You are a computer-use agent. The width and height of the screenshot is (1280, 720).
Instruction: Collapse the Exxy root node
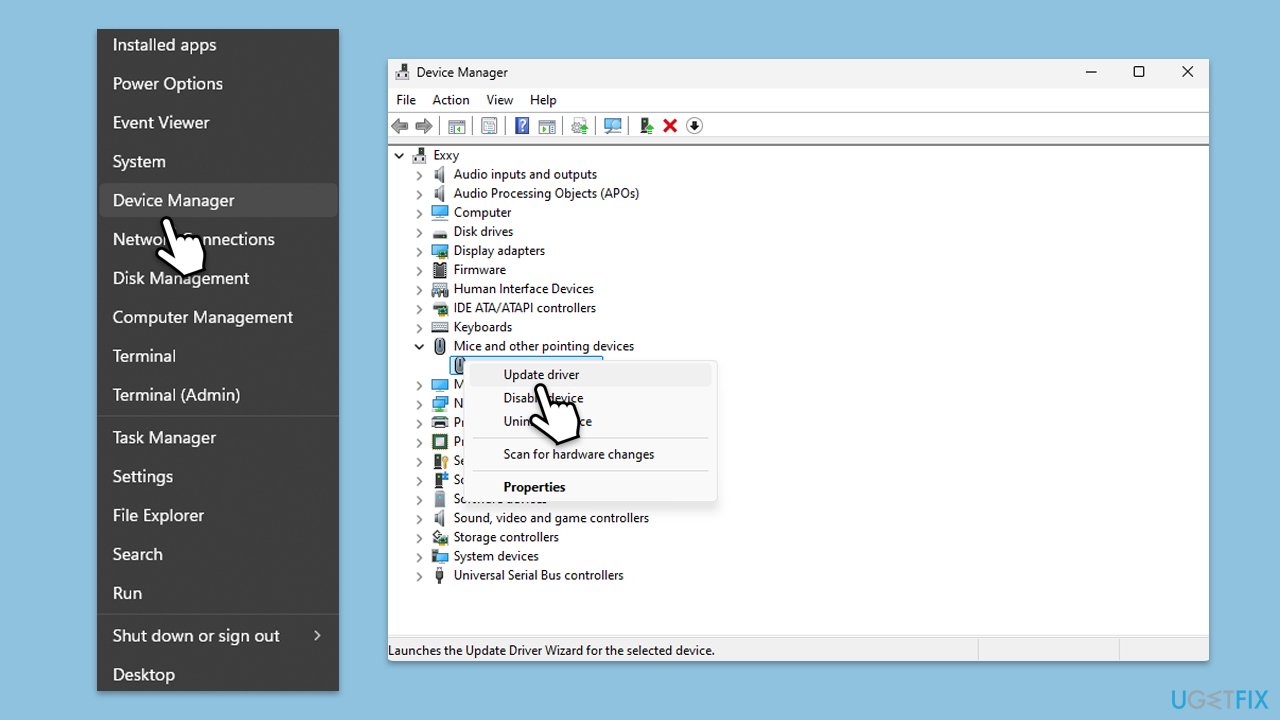pyautogui.click(x=400, y=156)
